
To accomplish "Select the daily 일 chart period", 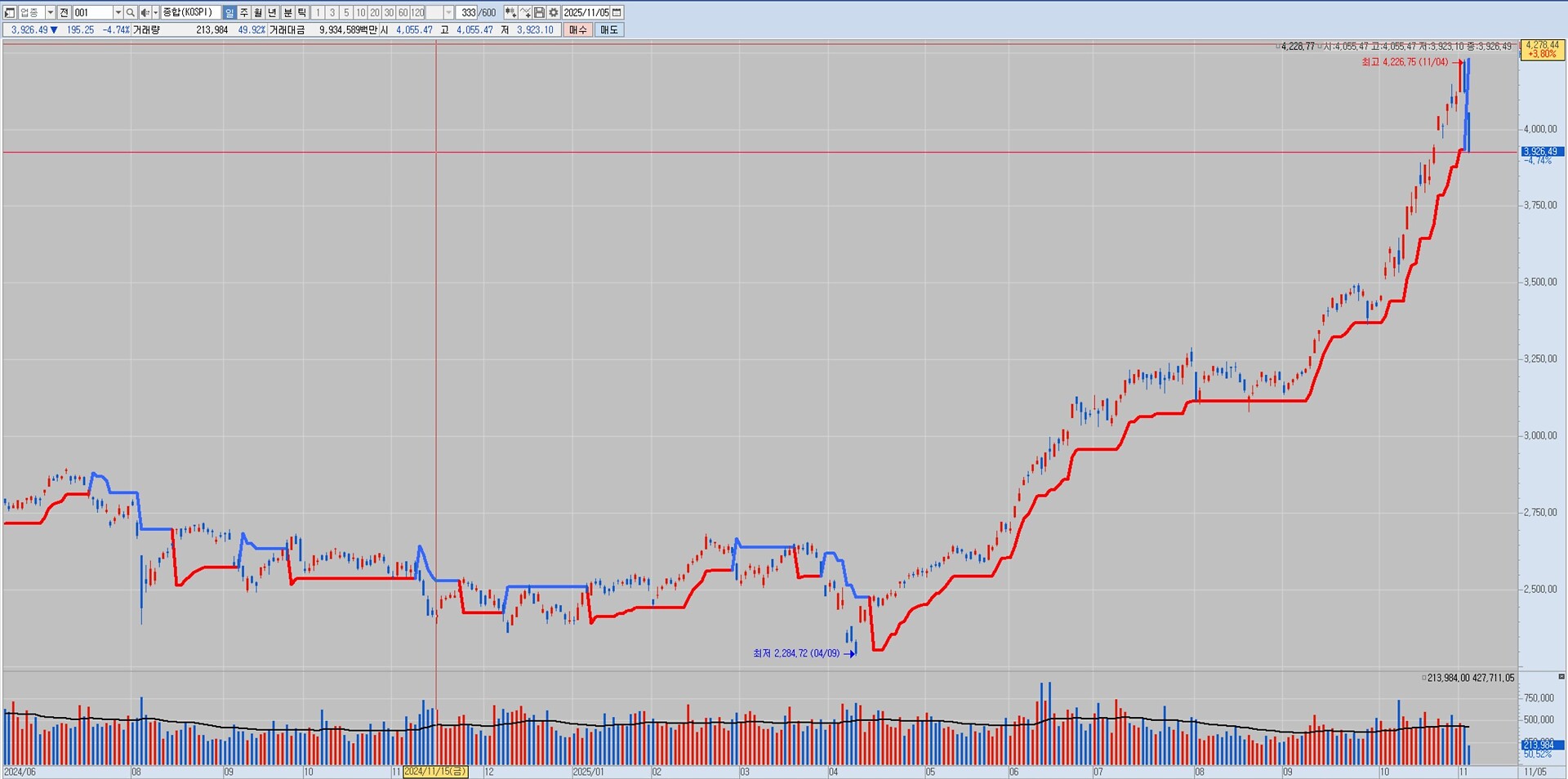I will click(x=229, y=12).
